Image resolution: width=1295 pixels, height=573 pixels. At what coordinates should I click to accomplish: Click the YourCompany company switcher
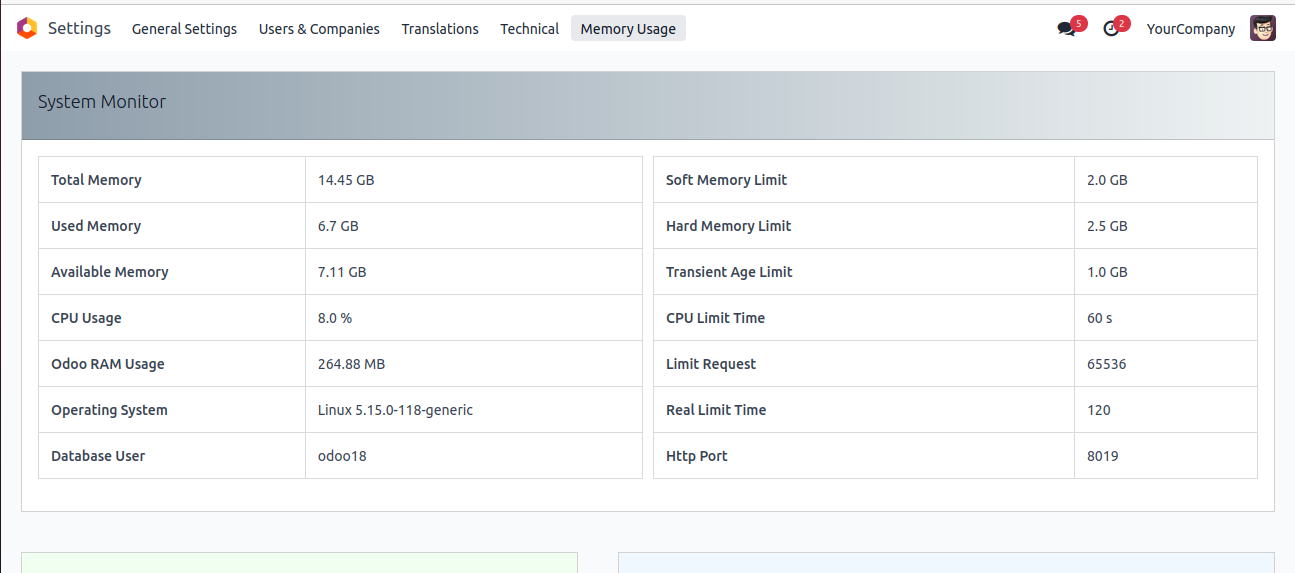(1191, 29)
